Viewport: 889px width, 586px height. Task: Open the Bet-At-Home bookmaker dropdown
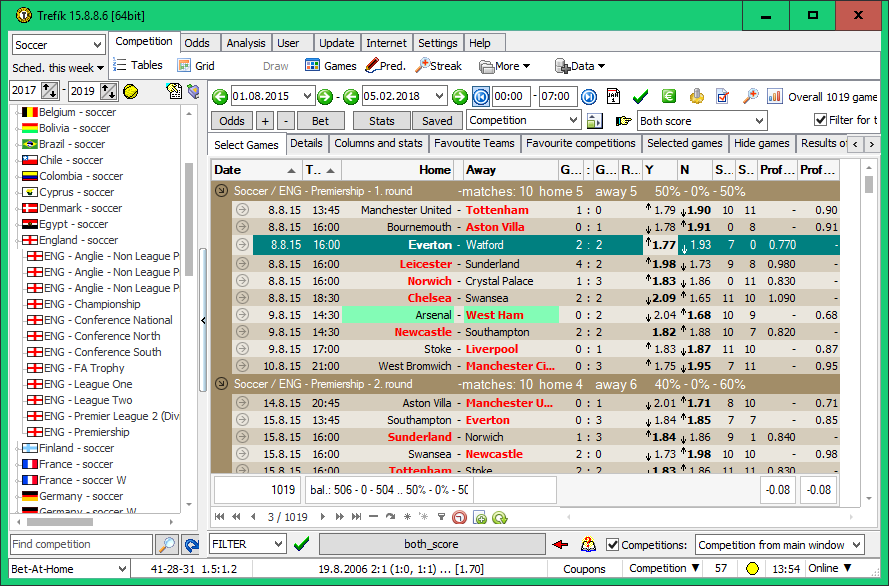pos(69,569)
